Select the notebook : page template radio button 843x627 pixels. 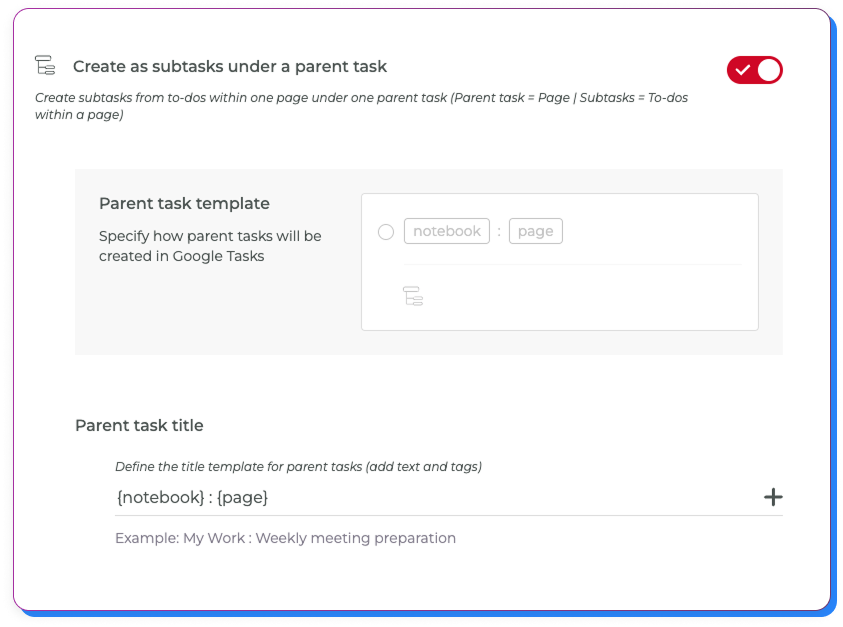click(x=385, y=232)
